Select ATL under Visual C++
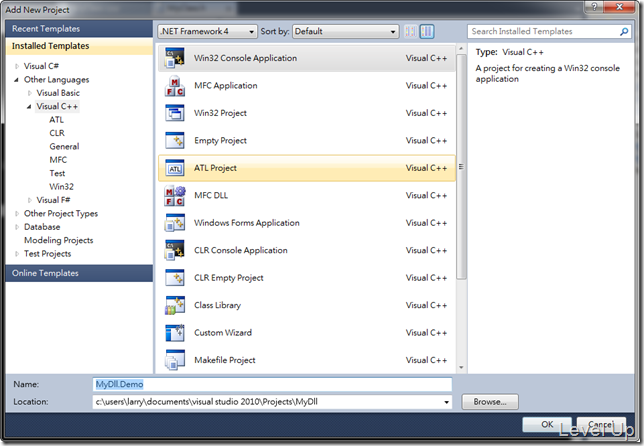Screen dimensions: 644x446 pos(57,120)
